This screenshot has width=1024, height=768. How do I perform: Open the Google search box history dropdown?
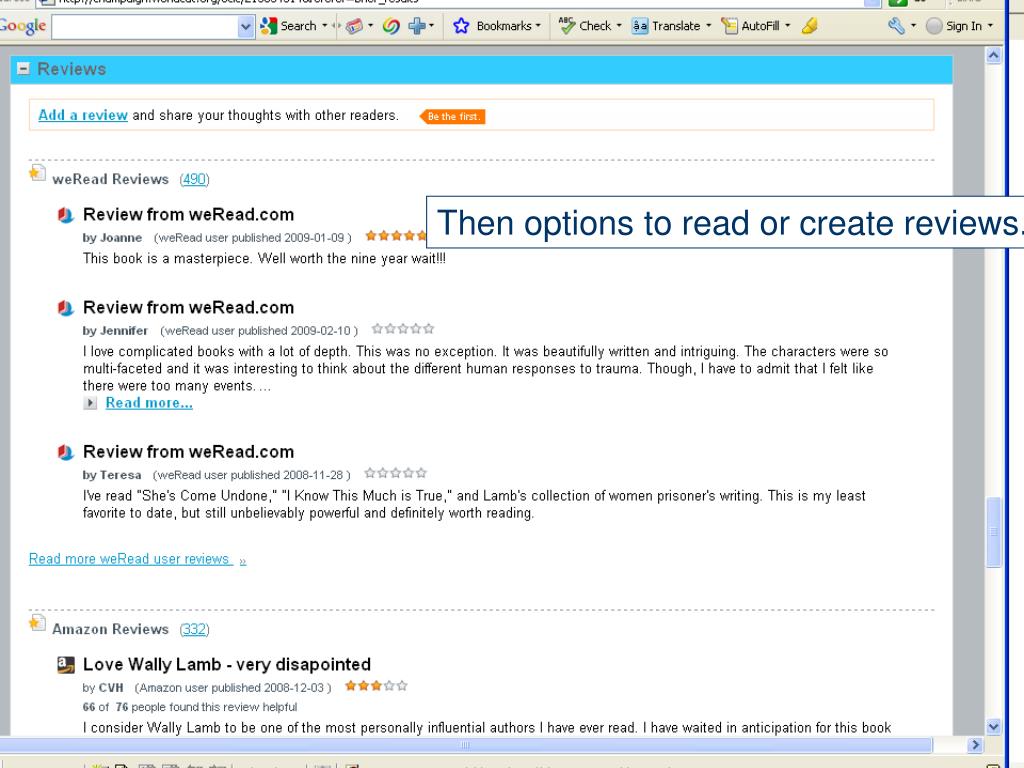[x=246, y=27]
